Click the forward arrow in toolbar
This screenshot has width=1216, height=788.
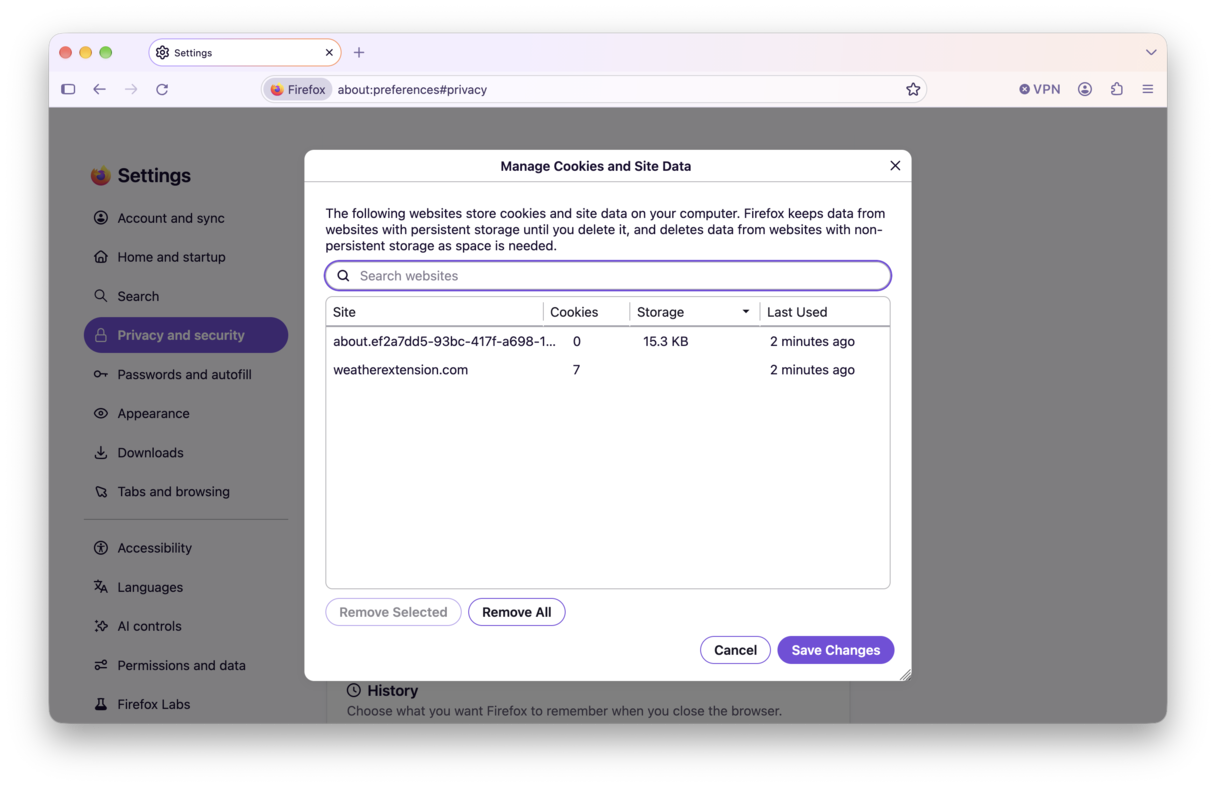(x=131, y=89)
